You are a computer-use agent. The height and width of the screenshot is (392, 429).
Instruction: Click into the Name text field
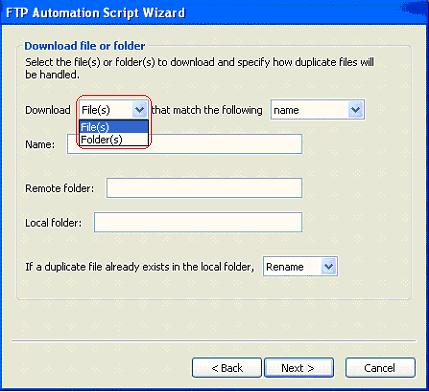click(185, 144)
